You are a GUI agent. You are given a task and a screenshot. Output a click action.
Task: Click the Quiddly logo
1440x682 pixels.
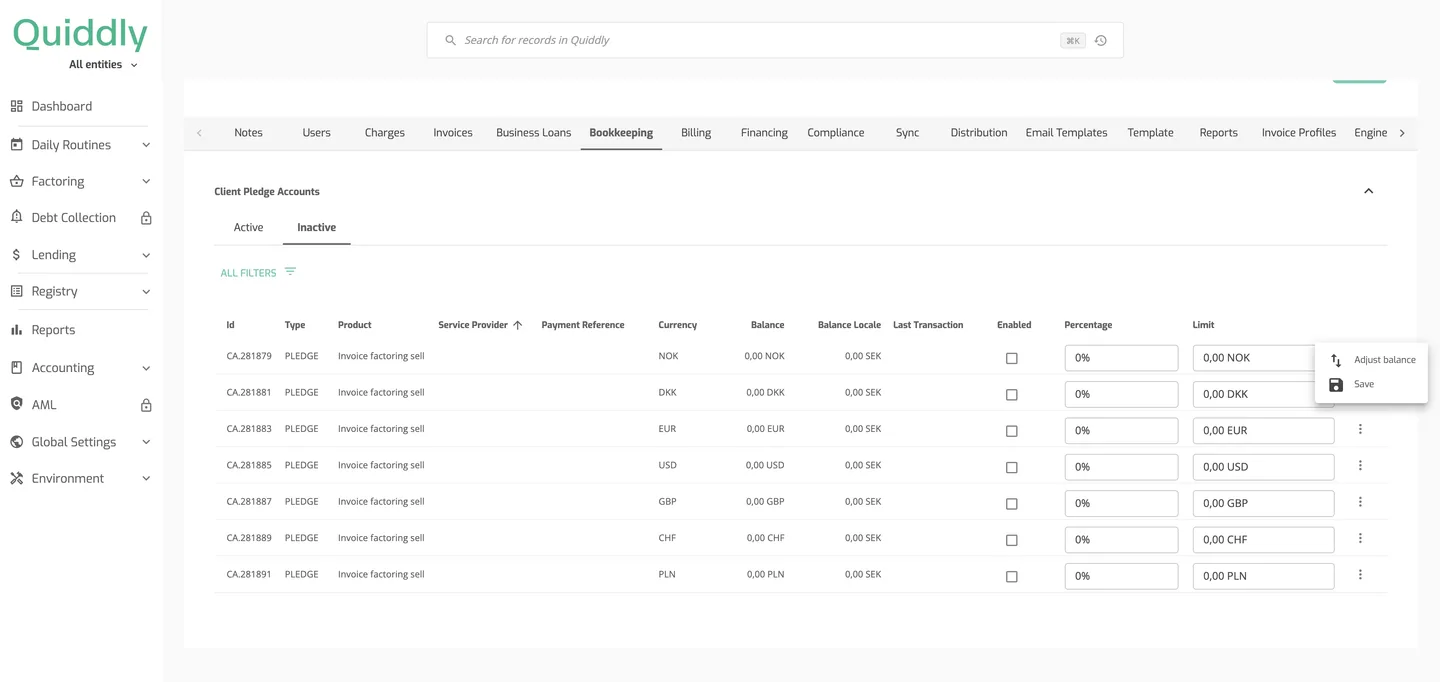80,33
